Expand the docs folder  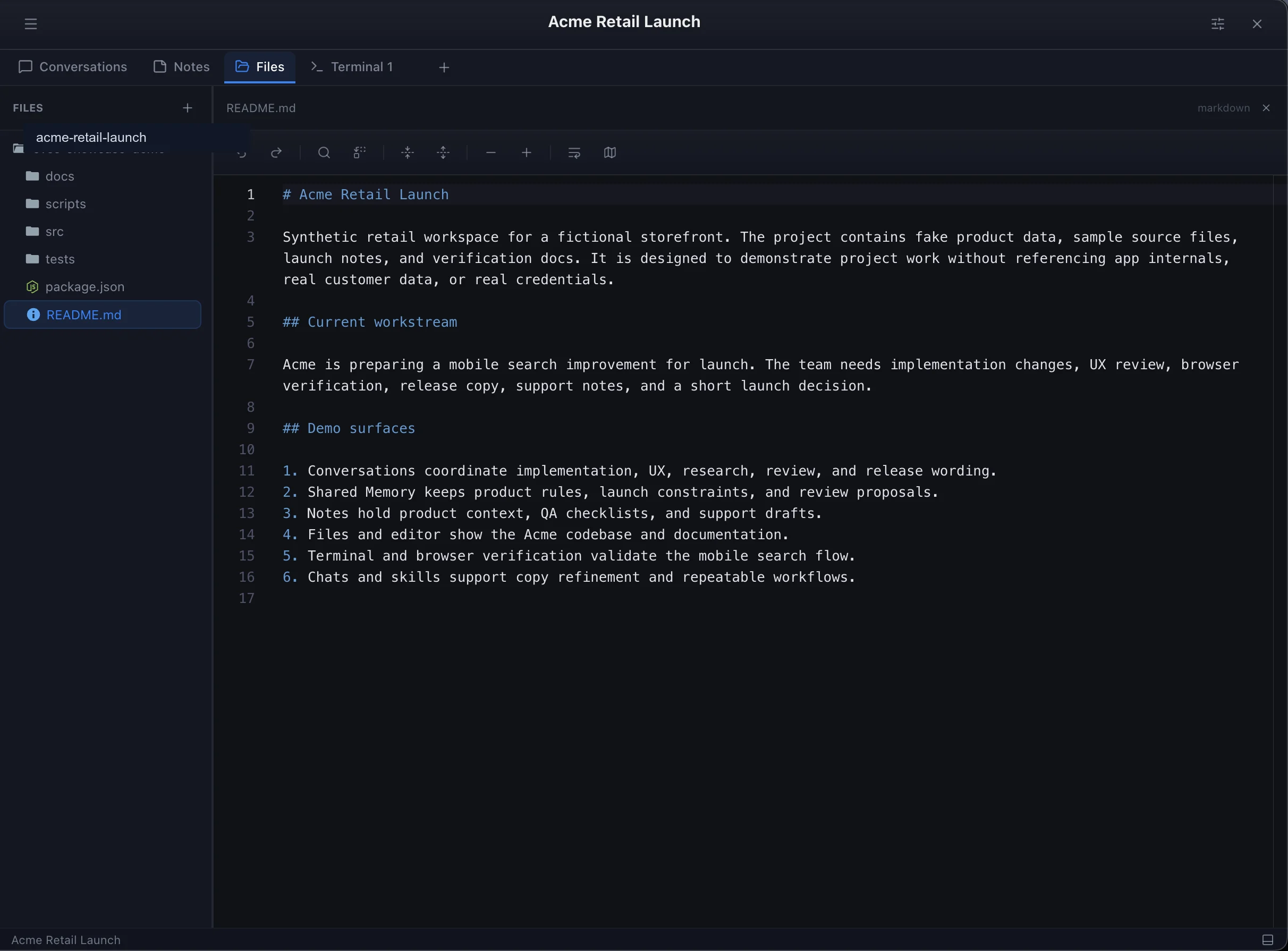click(x=104, y=176)
